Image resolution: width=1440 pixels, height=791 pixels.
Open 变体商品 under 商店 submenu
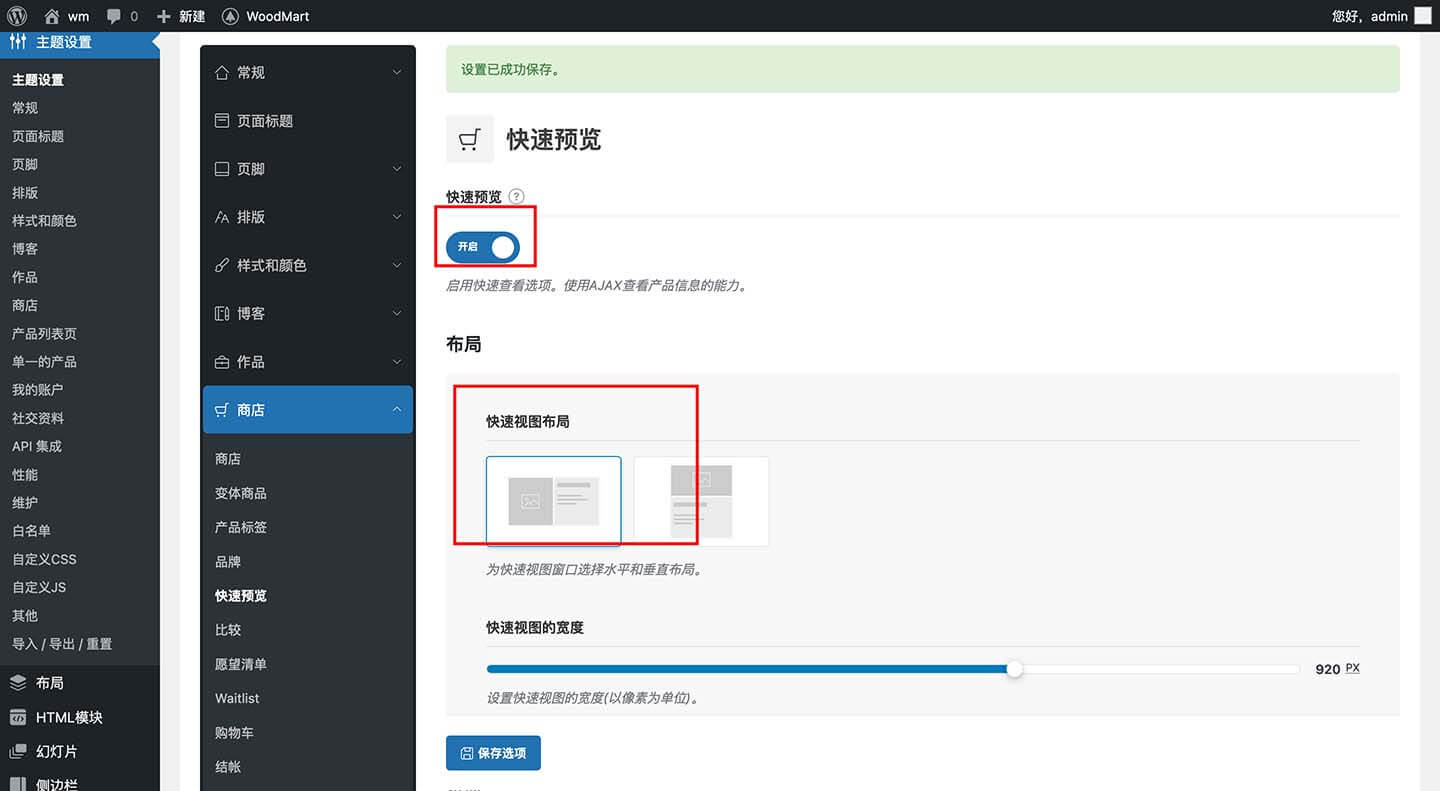tap(241, 493)
